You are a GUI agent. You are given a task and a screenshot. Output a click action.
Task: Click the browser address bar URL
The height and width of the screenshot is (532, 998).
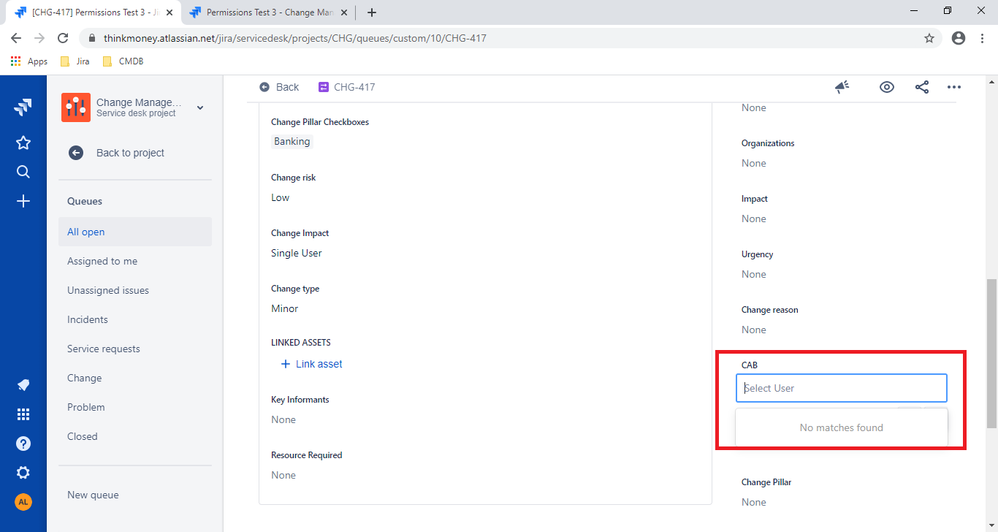295,38
